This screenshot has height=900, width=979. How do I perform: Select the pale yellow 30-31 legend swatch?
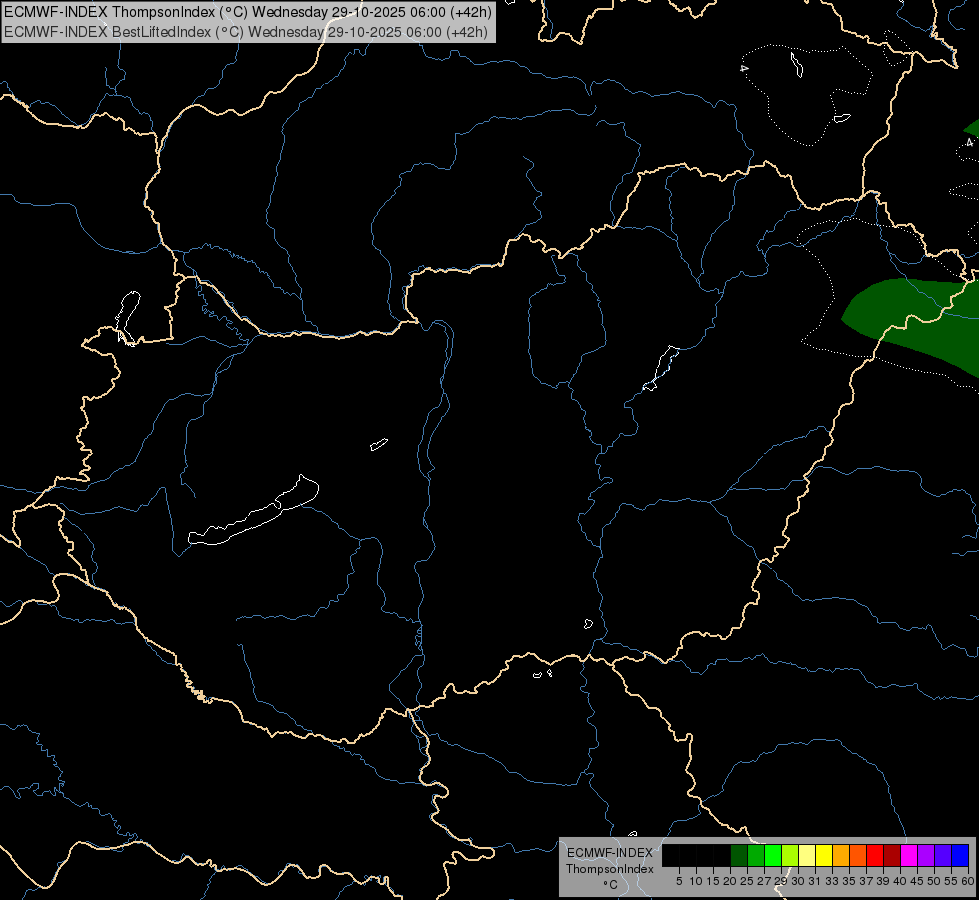coord(807,855)
